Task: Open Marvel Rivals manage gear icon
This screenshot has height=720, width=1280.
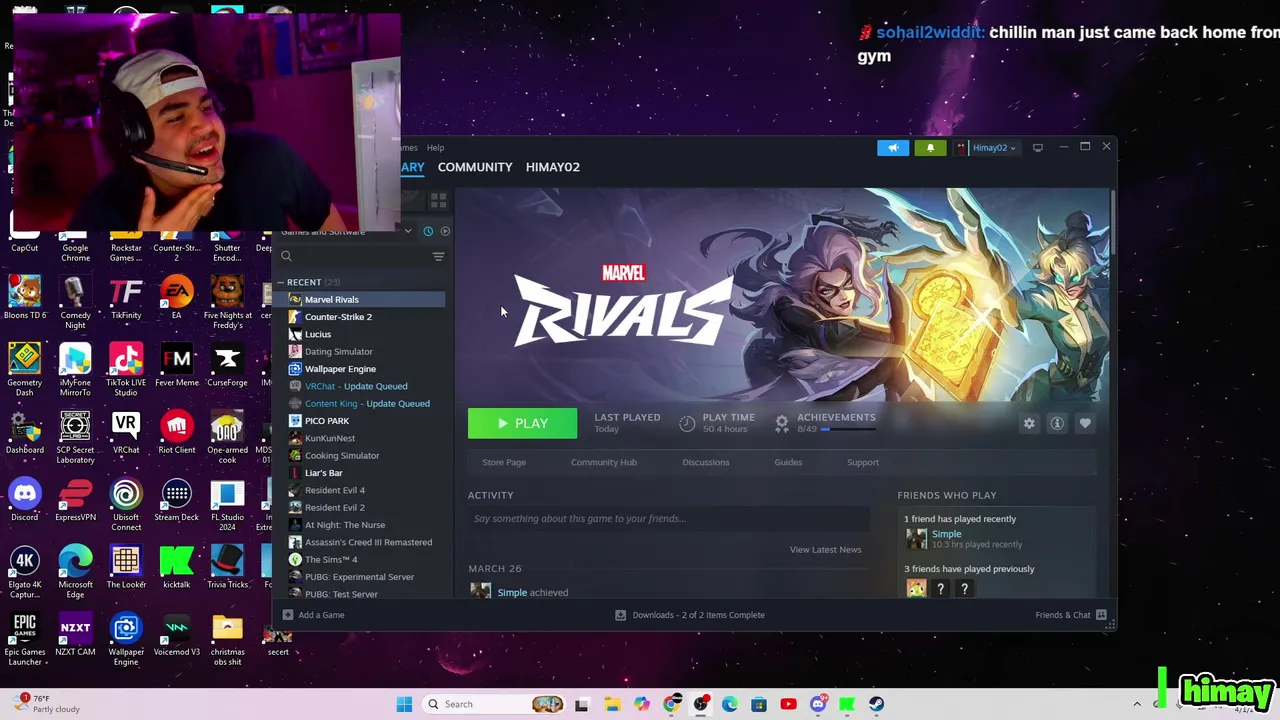Action: (1029, 423)
